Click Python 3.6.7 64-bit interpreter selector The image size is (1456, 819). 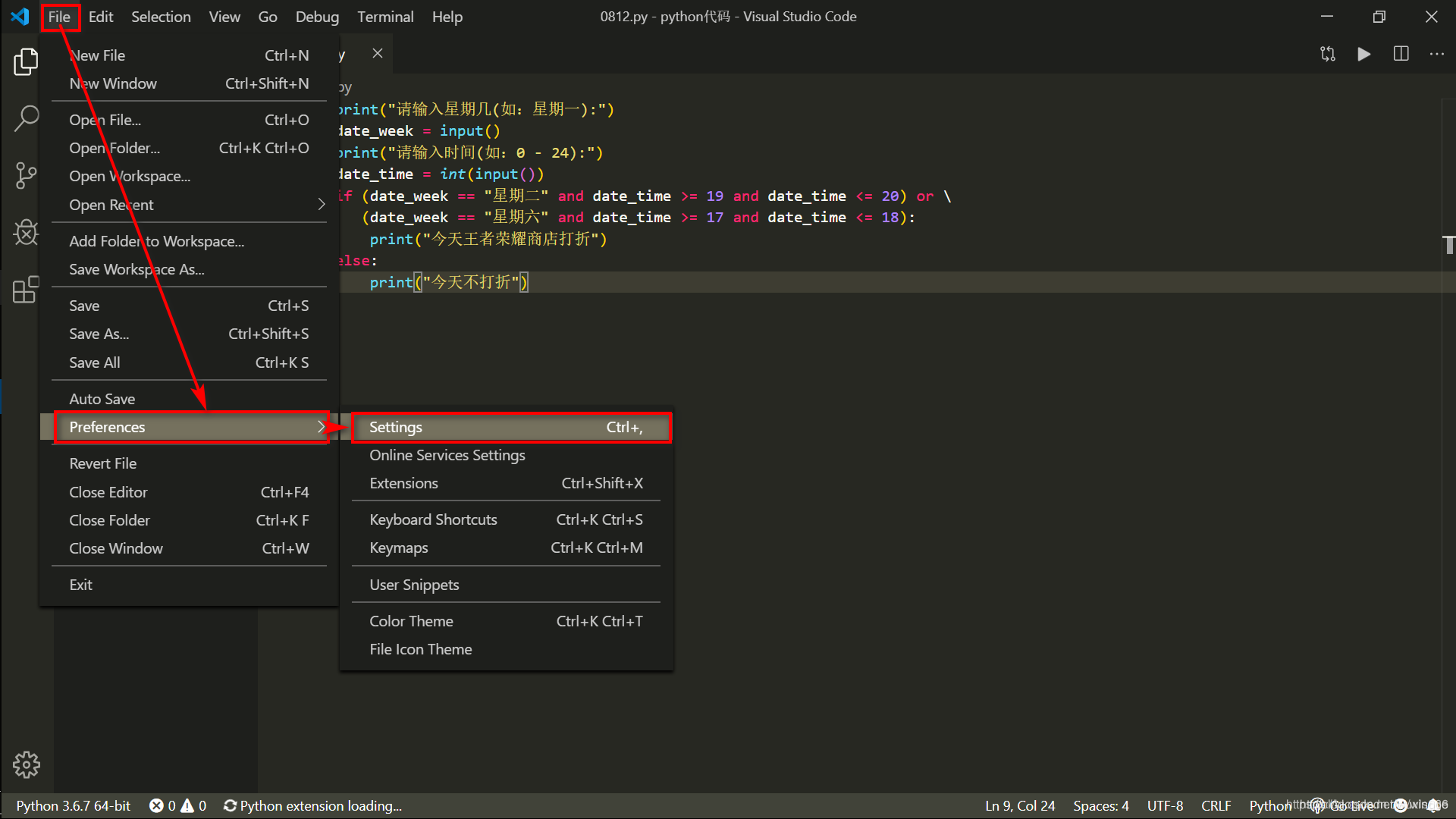[x=74, y=805]
